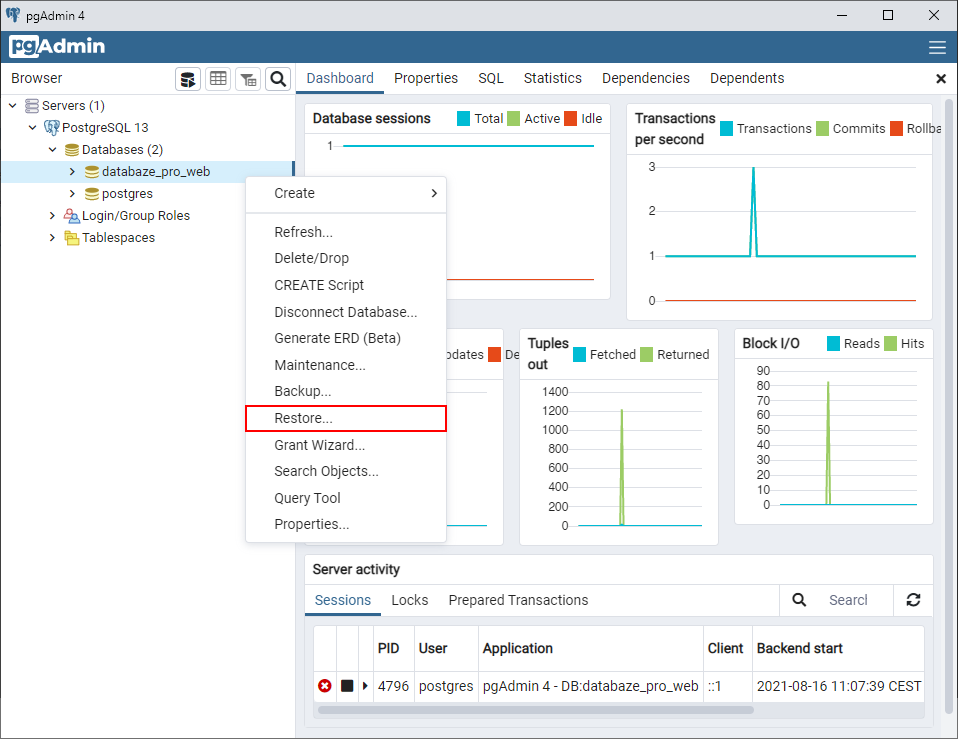The width and height of the screenshot is (958, 739).
Task: Click the Search objects magnifier icon
Action: tap(278, 79)
